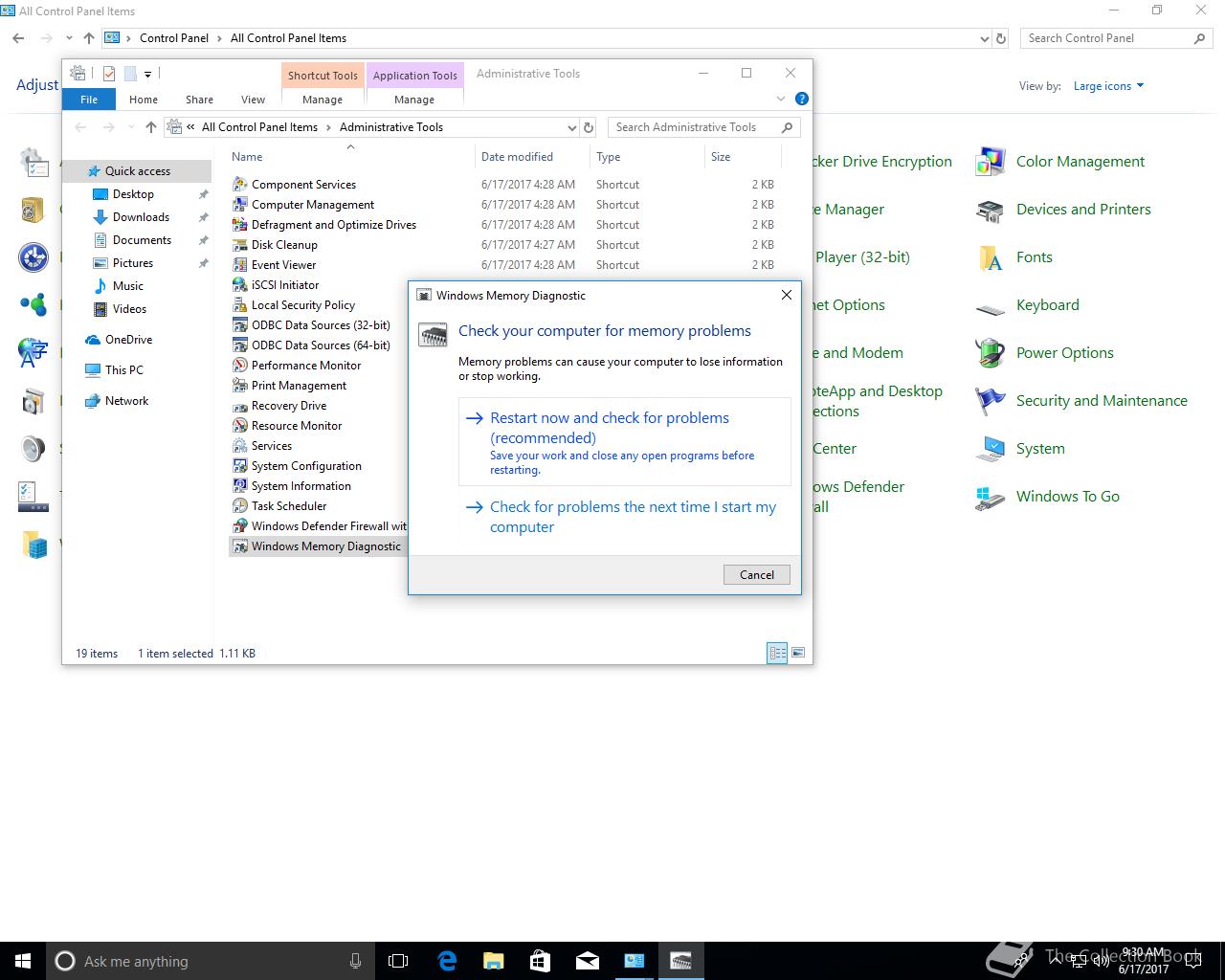Click System icon in Control Panel
Image resolution: width=1225 pixels, height=980 pixels.
(x=990, y=449)
